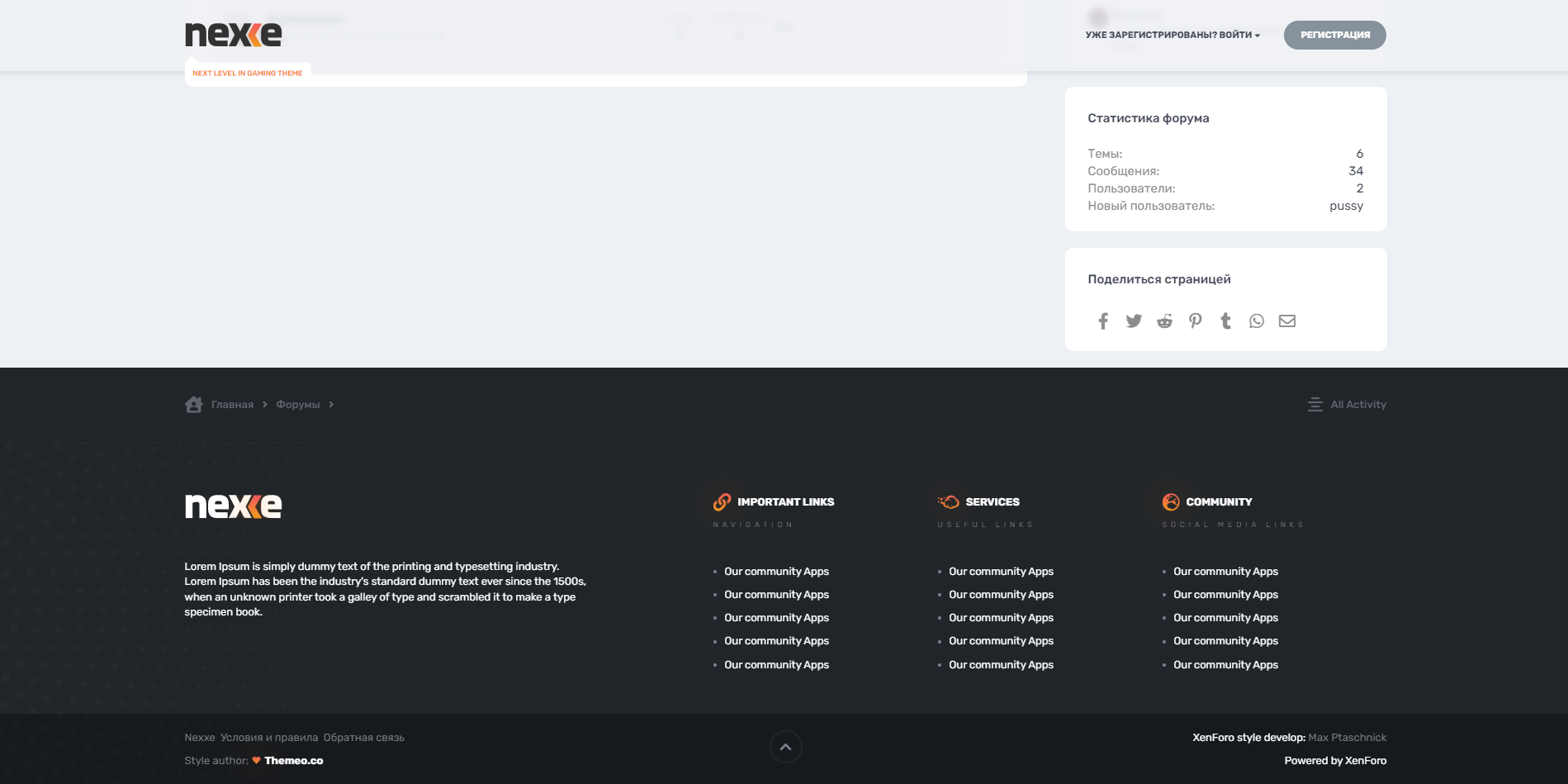Image resolution: width=1568 pixels, height=784 pixels.
Task: Go to Главная in the breadcrumb
Action: pyautogui.click(x=232, y=405)
